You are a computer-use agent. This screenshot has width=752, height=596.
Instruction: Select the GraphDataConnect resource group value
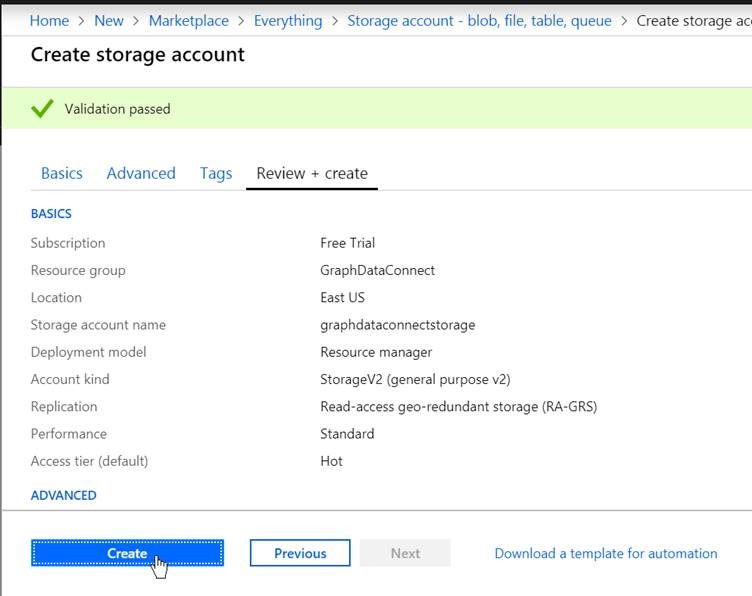(377, 270)
